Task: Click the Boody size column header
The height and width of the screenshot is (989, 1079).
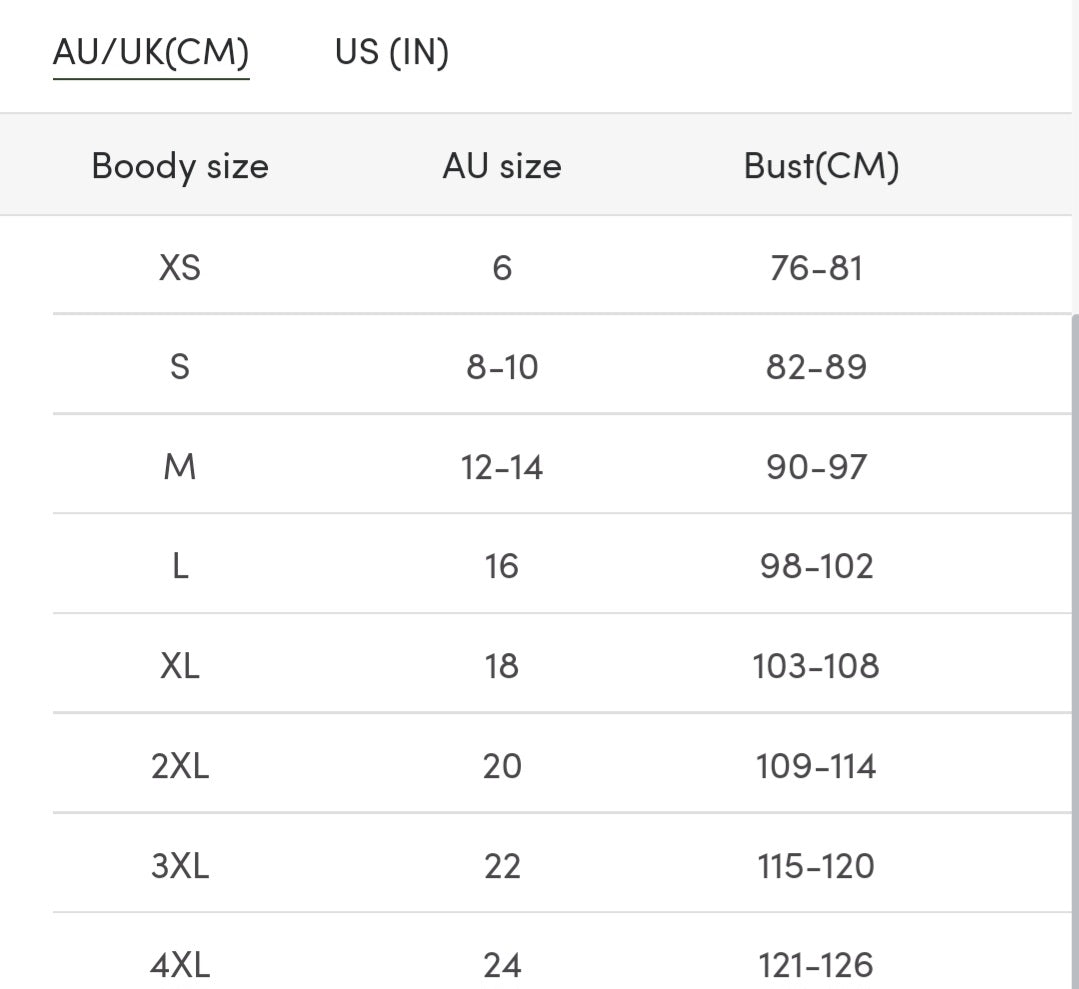Action: point(180,166)
